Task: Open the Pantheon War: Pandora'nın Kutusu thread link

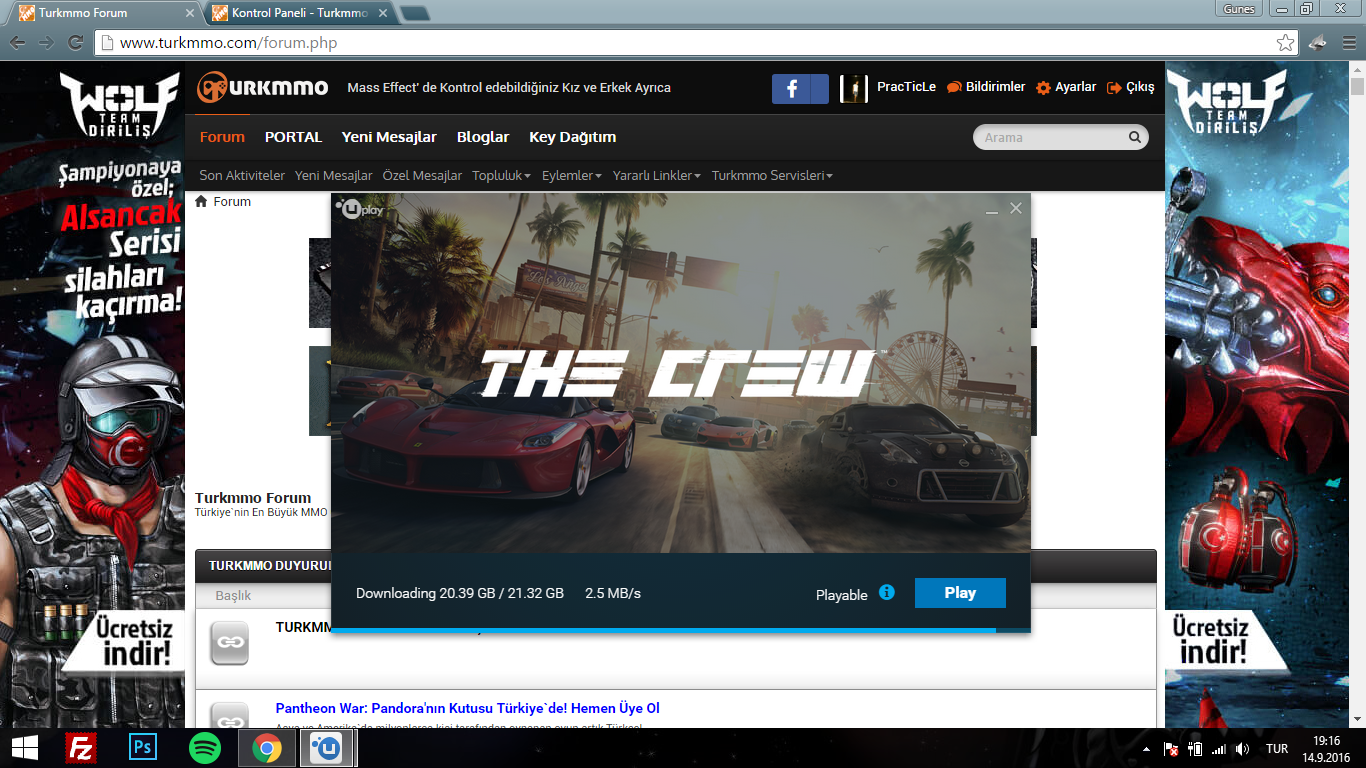Action: [x=467, y=708]
